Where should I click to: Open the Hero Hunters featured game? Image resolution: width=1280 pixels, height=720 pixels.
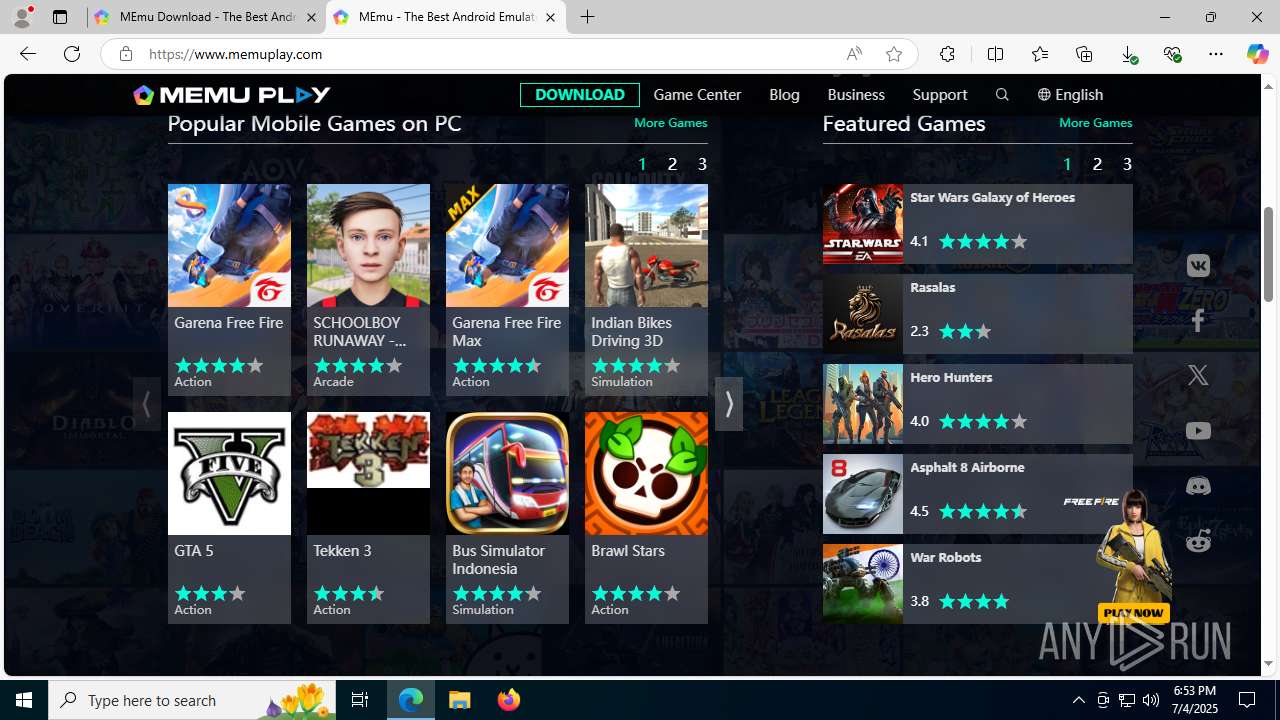coord(977,404)
